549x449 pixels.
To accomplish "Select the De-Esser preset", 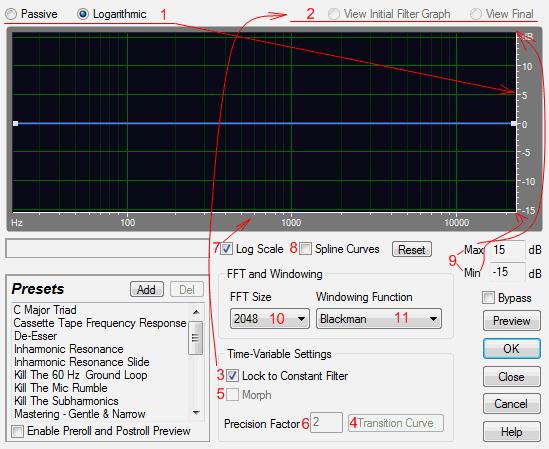I will 35,336.
